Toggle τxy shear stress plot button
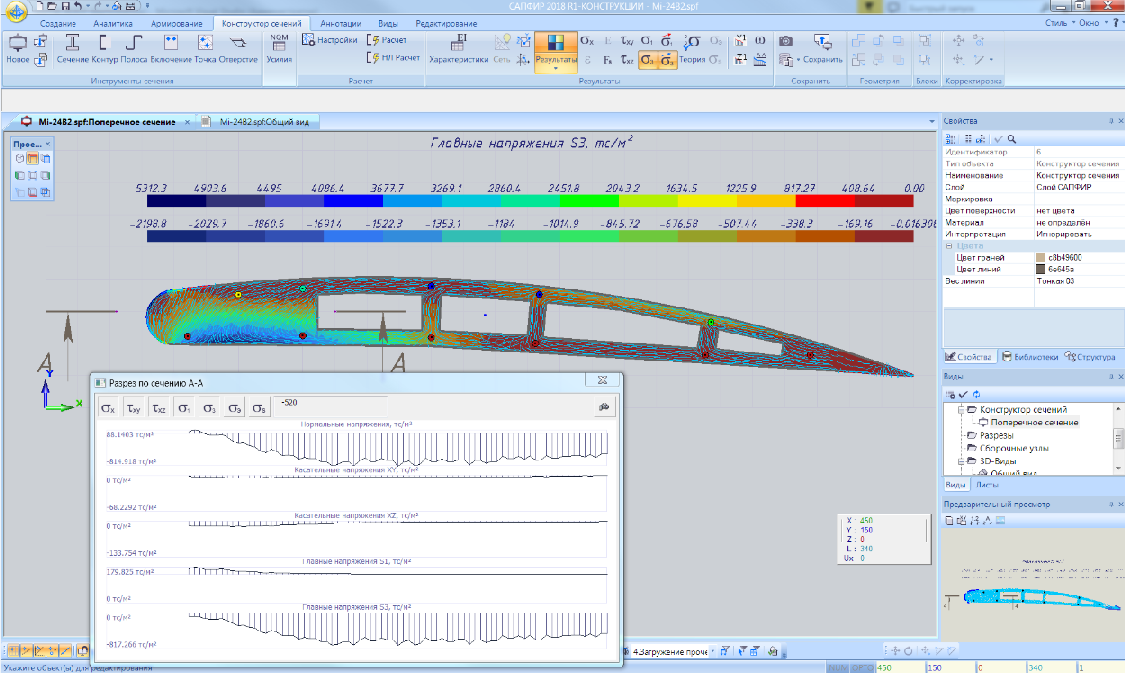This screenshot has width=1125, height=673. coord(133,408)
